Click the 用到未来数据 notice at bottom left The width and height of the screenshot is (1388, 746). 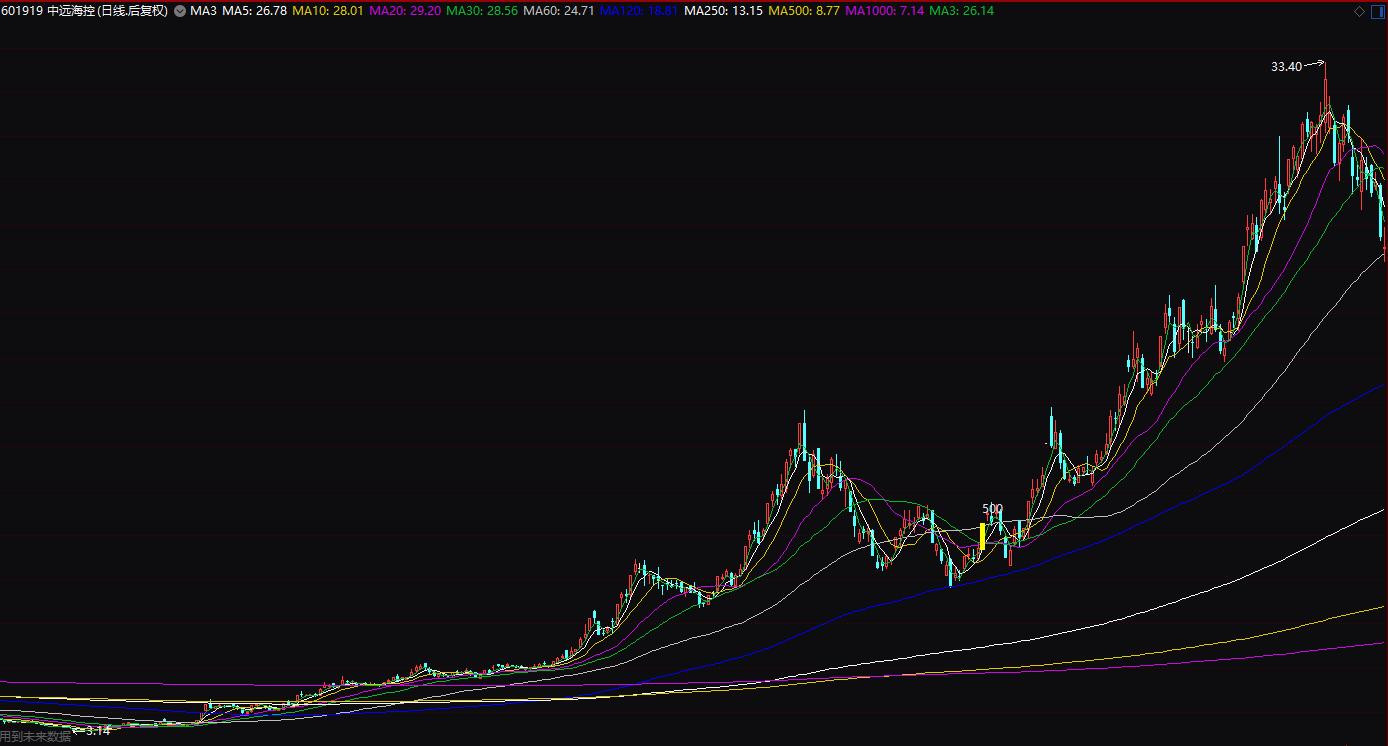[x=36, y=737]
